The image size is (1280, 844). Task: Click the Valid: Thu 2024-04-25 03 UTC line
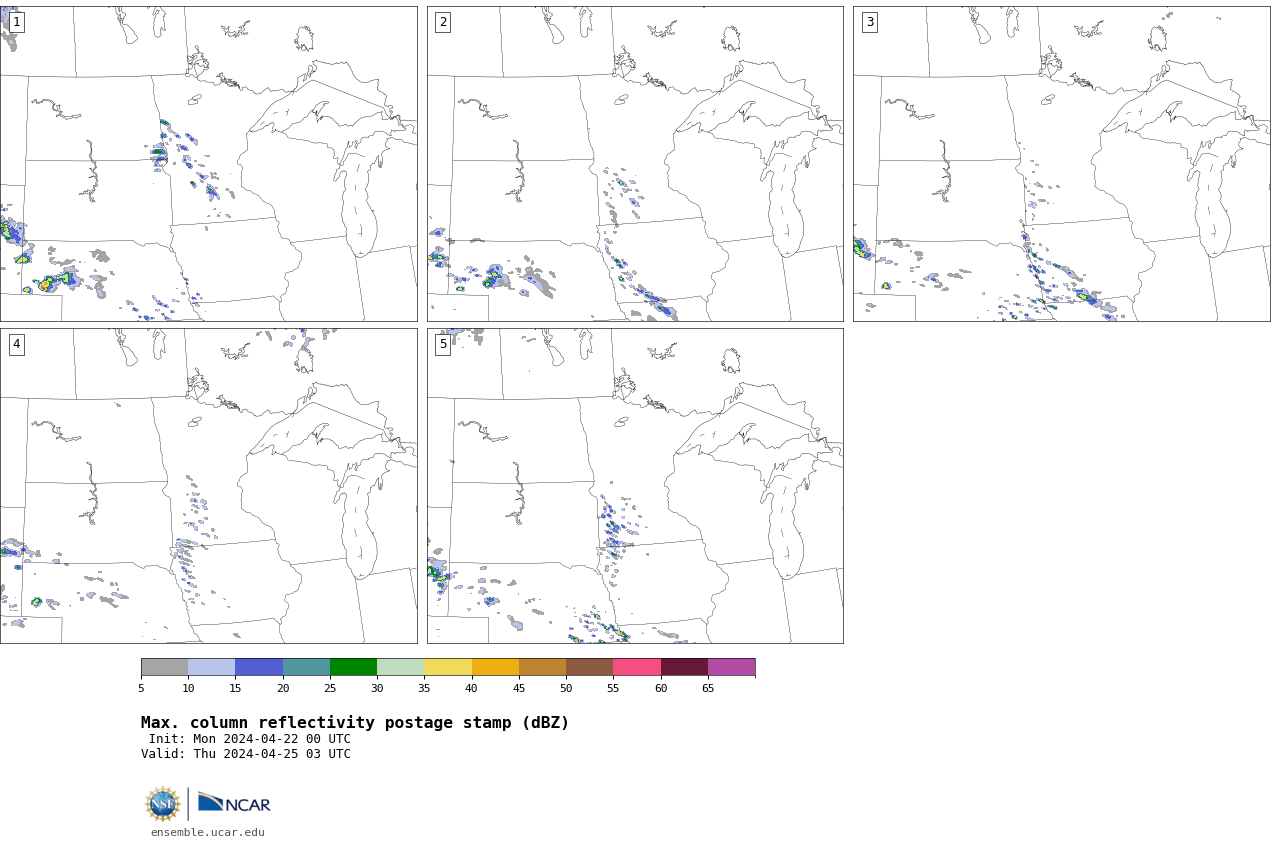[246, 754]
